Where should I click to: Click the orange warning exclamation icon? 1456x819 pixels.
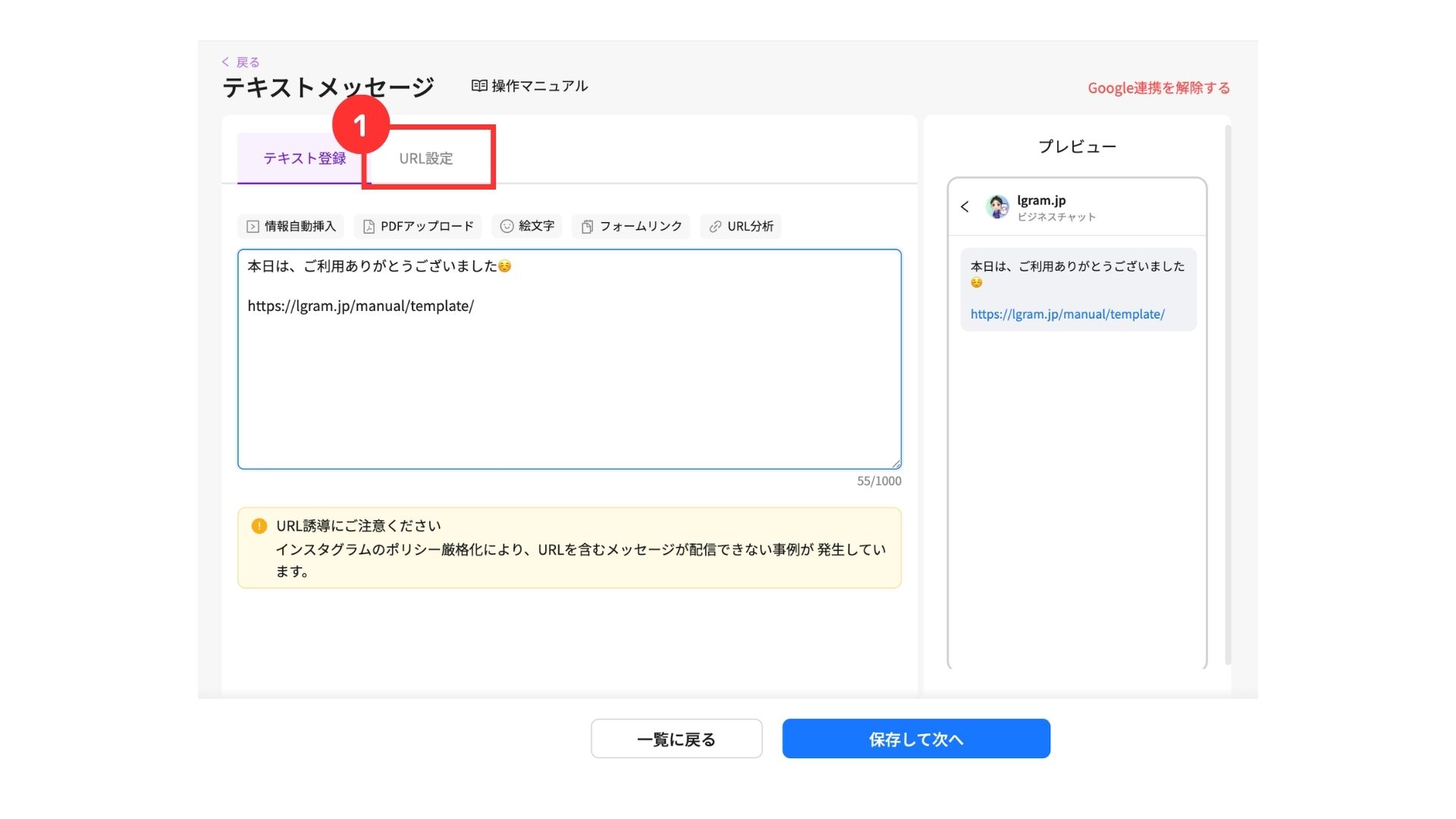tap(259, 526)
